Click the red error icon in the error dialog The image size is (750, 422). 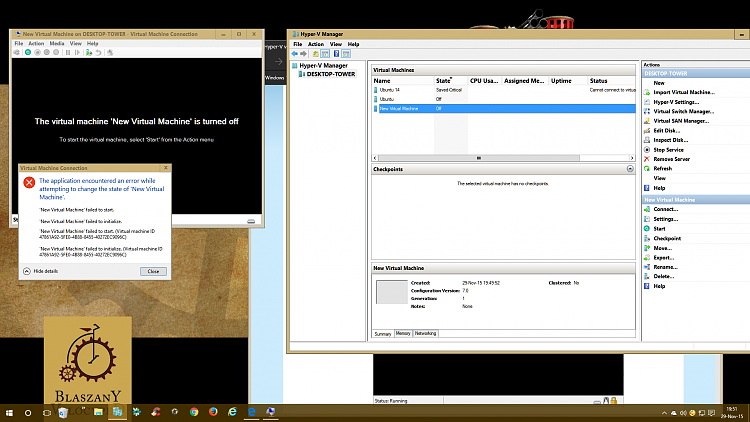[x=29, y=182]
